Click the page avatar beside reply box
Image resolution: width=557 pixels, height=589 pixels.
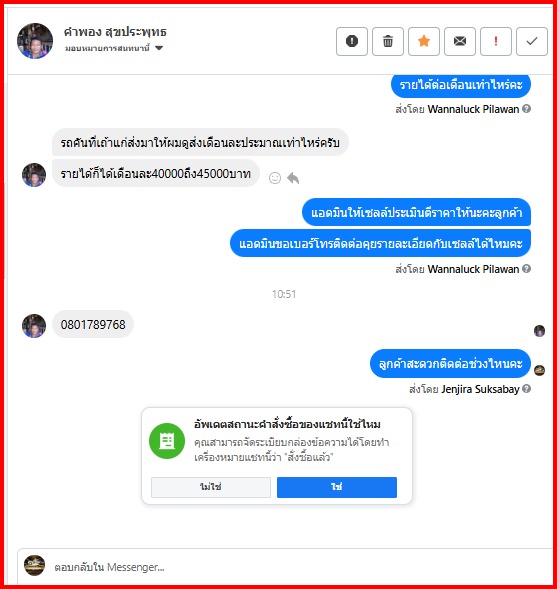[x=35, y=565]
